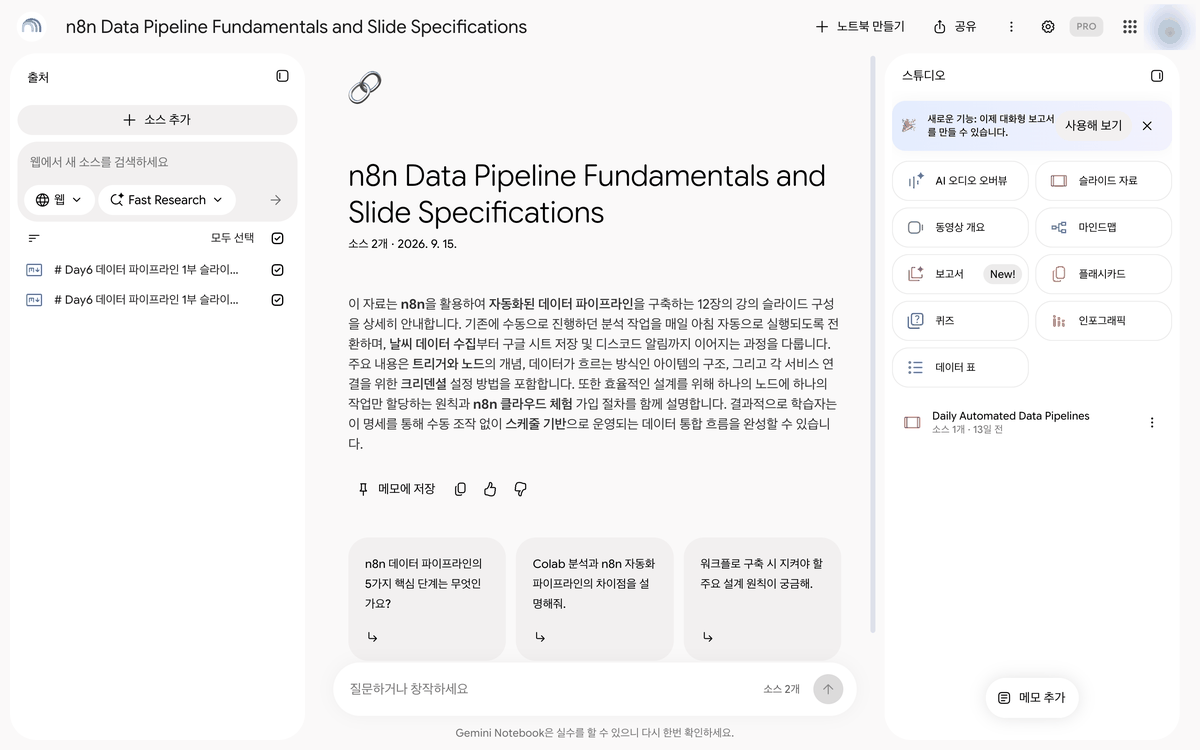Screen dimensions: 1200x750
Task: Click the PRO badge
Action: [1086, 27]
